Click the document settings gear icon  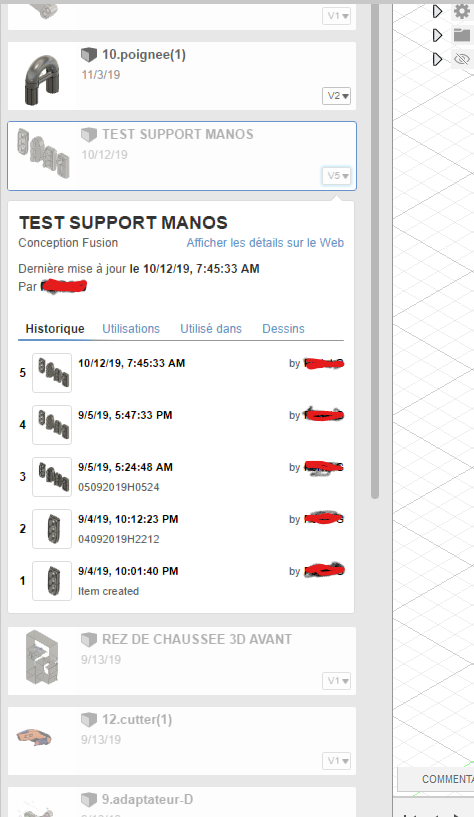pyautogui.click(x=461, y=11)
